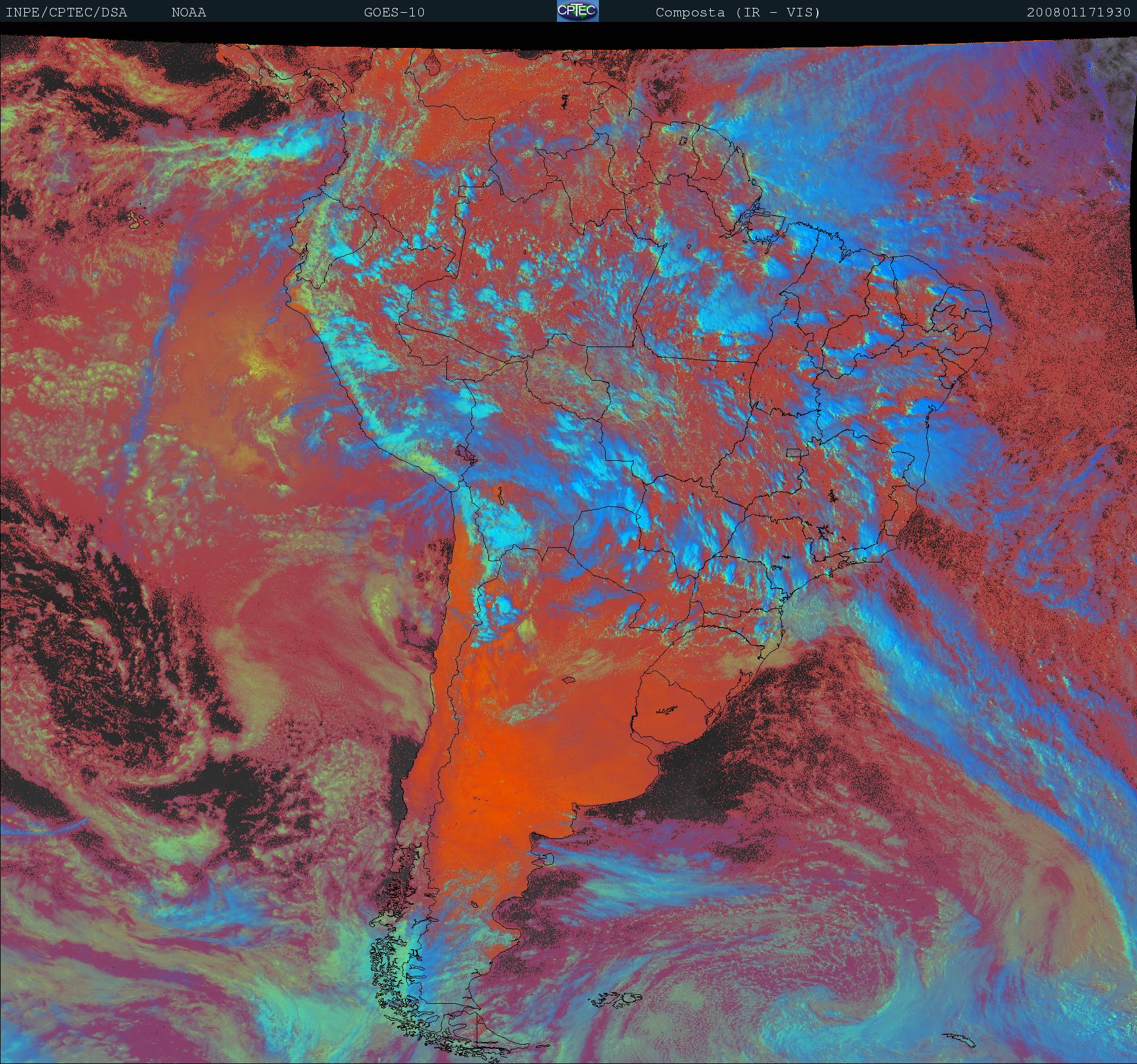Select the Mar Chiquita lake outline in Argentina
Screen dimensions: 1137x1064
tap(568, 680)
